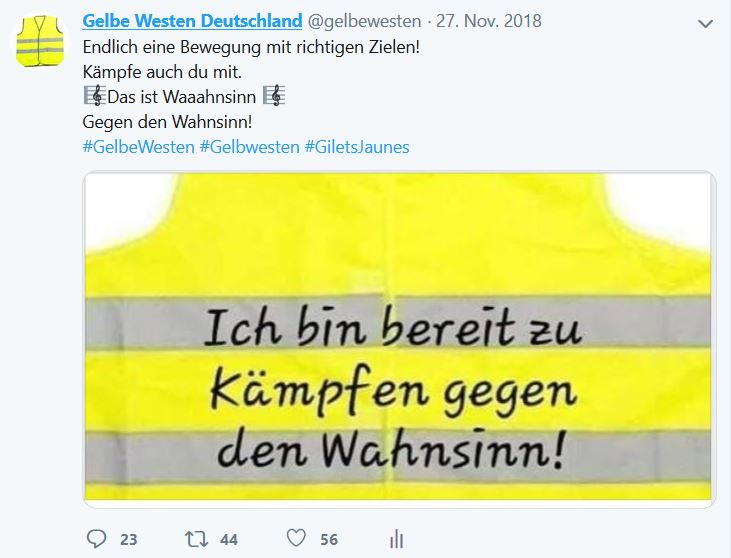Open tweet analytics bar chart icon
This screenshot has height=558, width=731.
click(396, 539)
